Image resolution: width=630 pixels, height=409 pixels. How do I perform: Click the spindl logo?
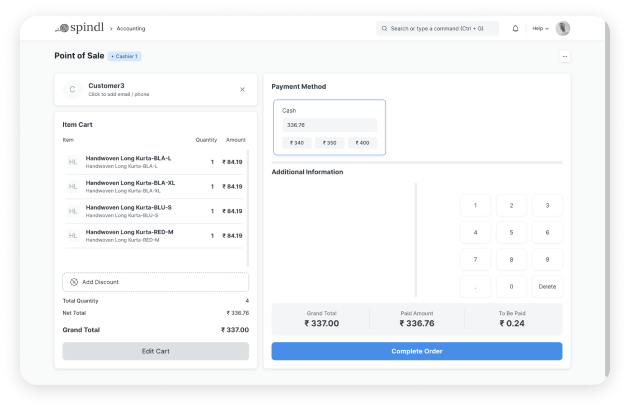[80, 28]
